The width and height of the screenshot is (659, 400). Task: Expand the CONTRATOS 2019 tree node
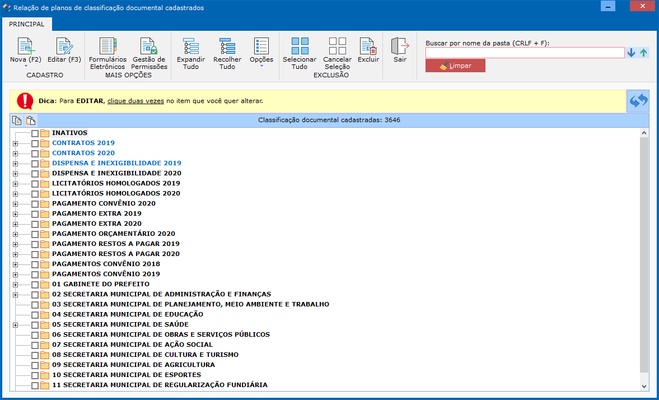tap(15, 143)
